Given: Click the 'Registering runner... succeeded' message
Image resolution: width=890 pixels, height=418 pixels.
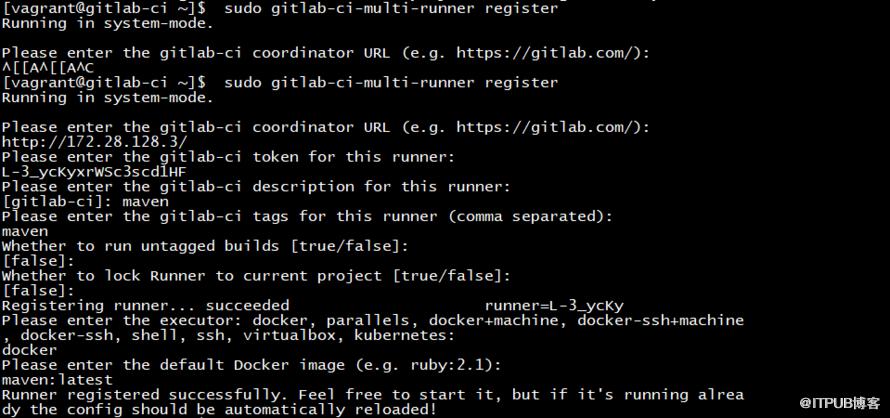Looking at the screenshot, I should coord(145,306).
